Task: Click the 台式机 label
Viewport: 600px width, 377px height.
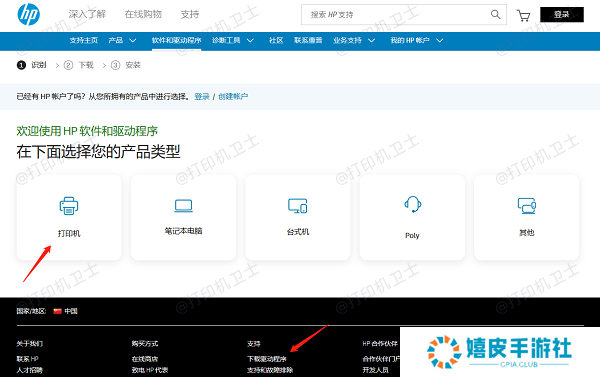Action: click(x=298, y=232)
